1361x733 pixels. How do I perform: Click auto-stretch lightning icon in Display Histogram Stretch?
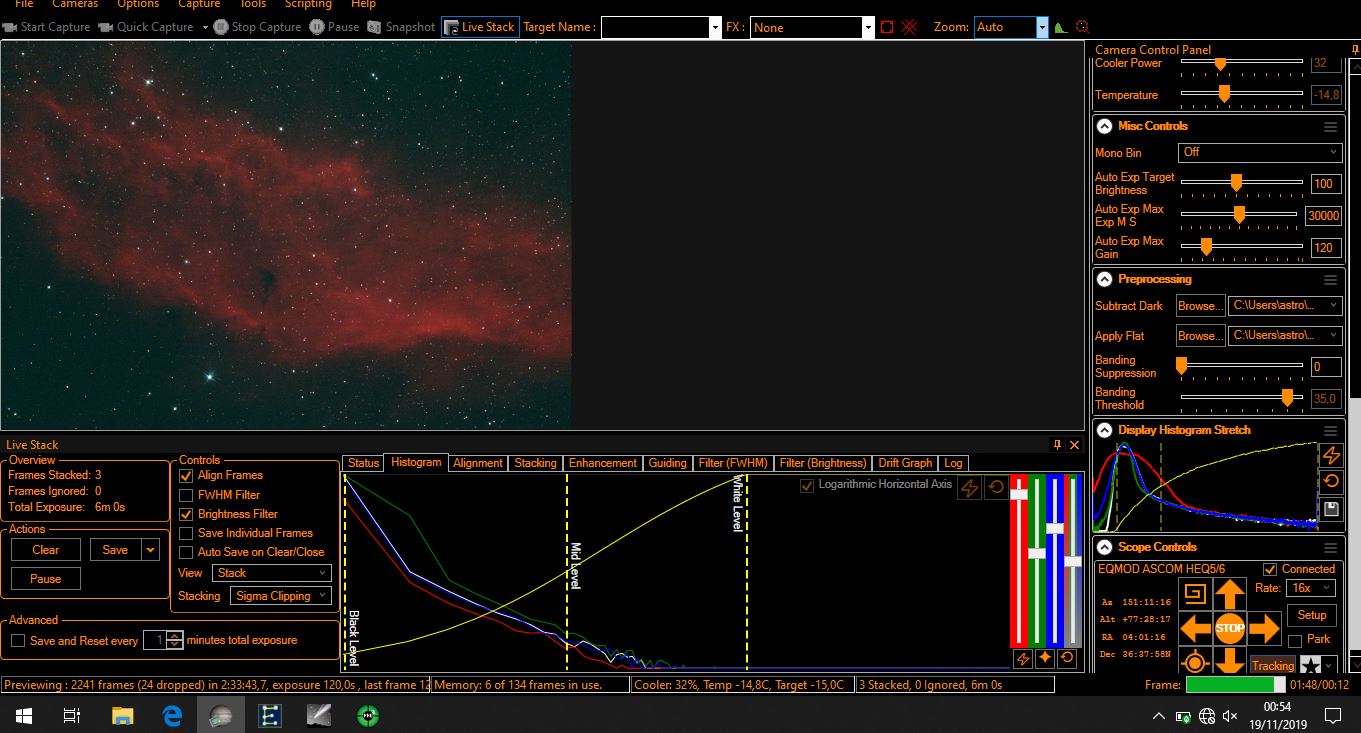coord(1331,456)
